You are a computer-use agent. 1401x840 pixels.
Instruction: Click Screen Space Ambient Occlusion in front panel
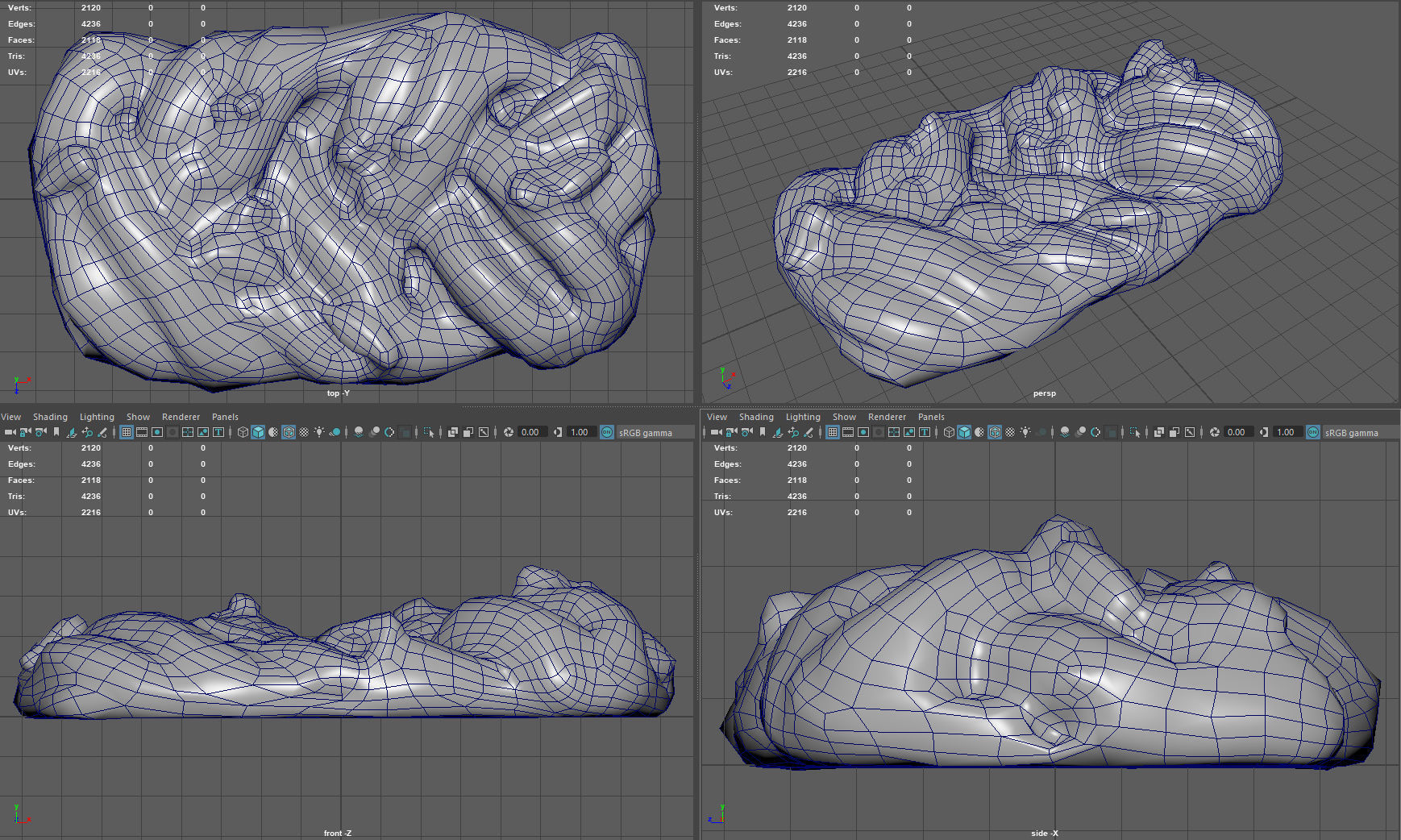click(359, 432)
